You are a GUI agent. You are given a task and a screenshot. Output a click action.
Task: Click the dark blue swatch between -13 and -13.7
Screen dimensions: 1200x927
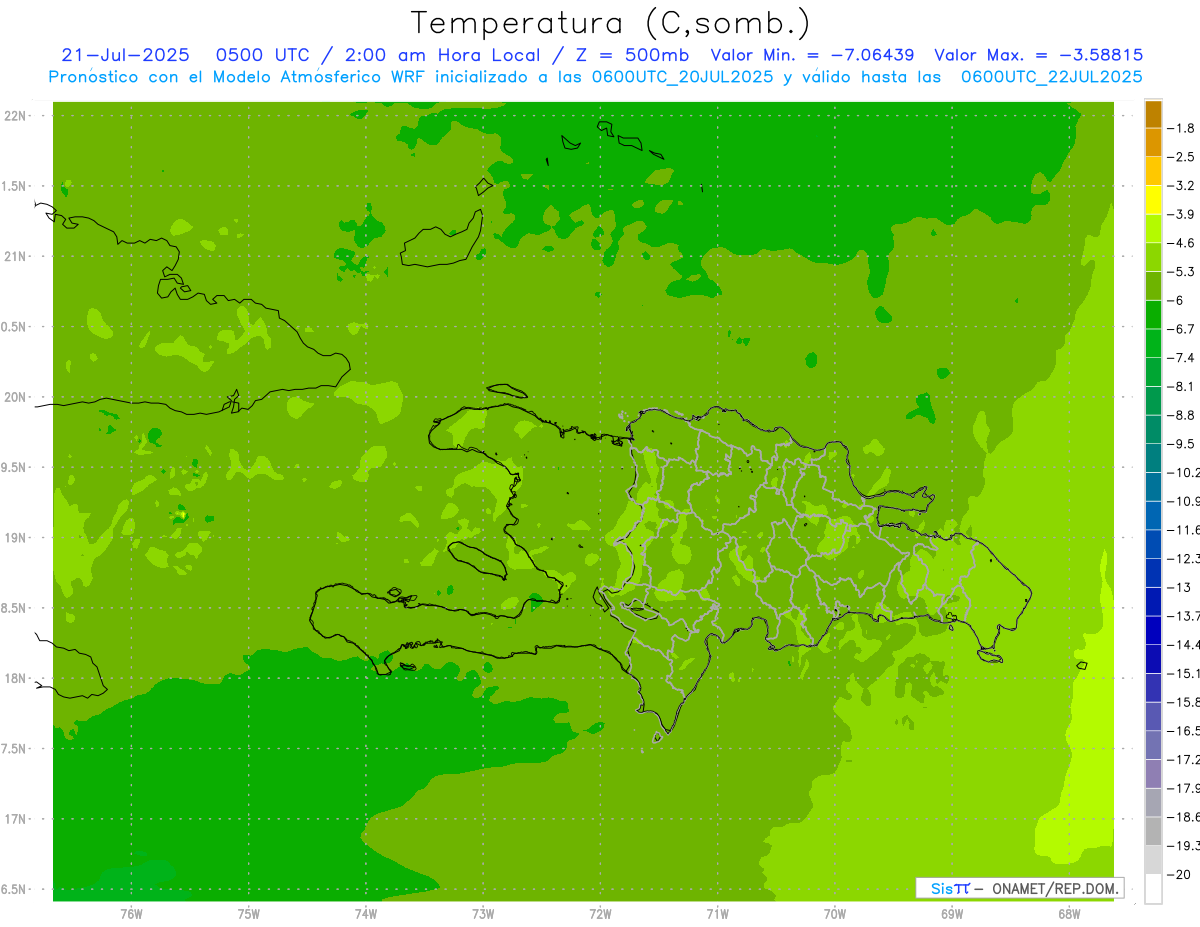[1153, 602]
